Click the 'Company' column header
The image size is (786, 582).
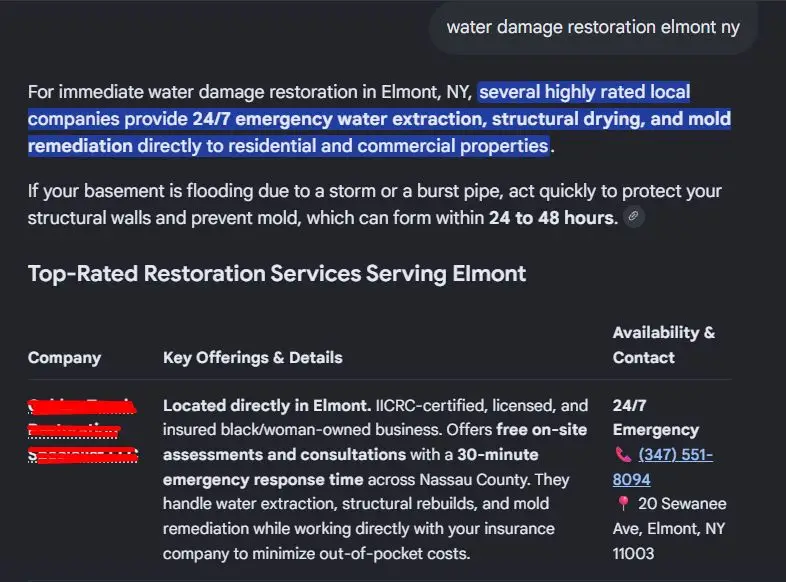coord(65,357)
